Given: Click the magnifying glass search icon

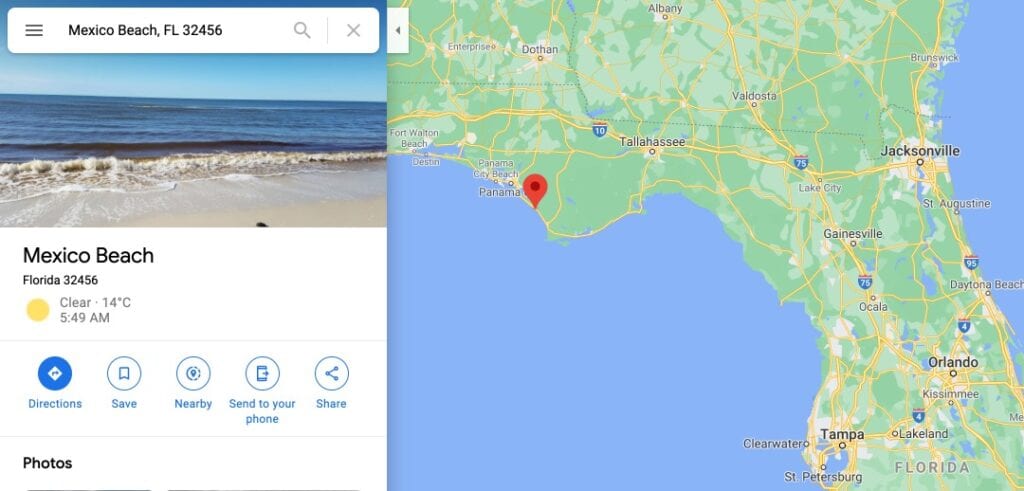Looking at the screenshot, I should click(302, 30).
